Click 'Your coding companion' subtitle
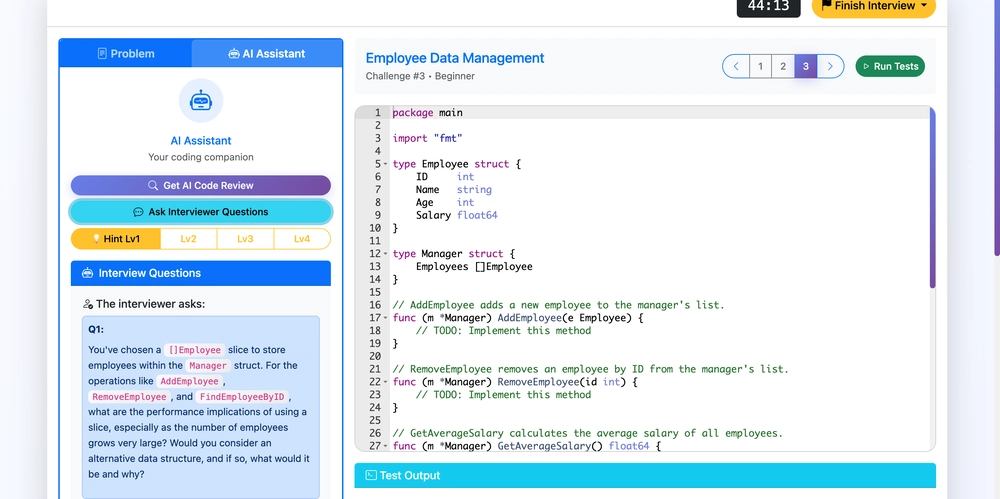 [201, 157]
